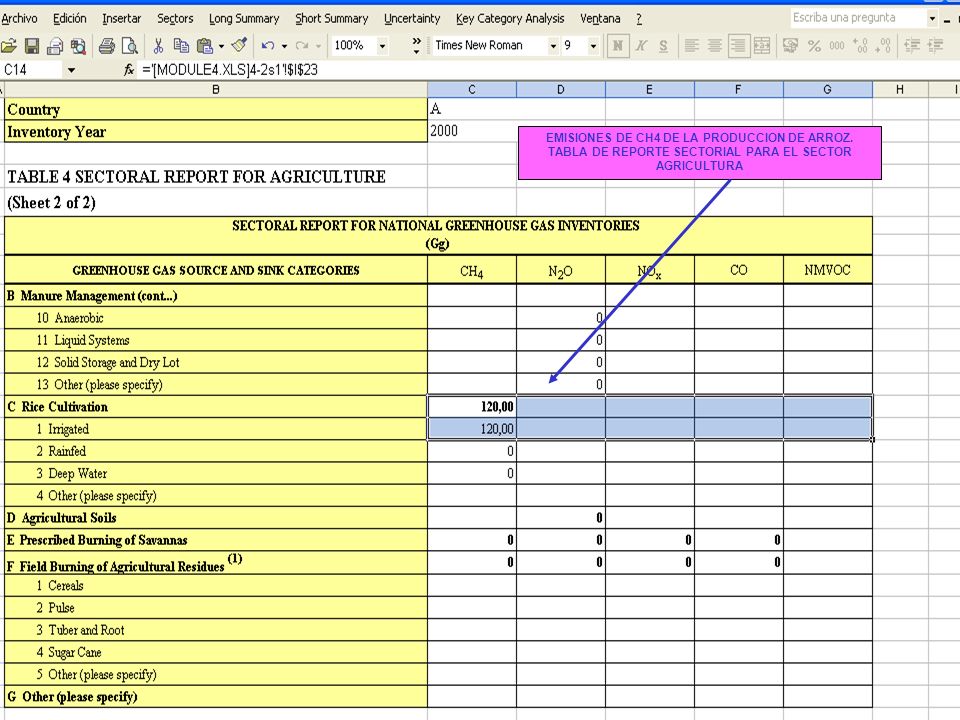Click the Cut scissors icon
Viewport: 960px width, 720px height.
point(158,45)
